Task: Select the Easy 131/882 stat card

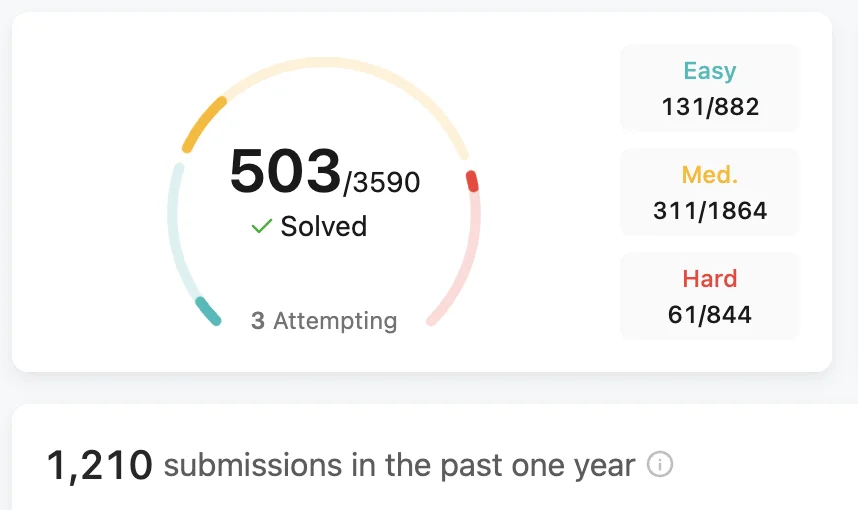Action: click(709, 88)
